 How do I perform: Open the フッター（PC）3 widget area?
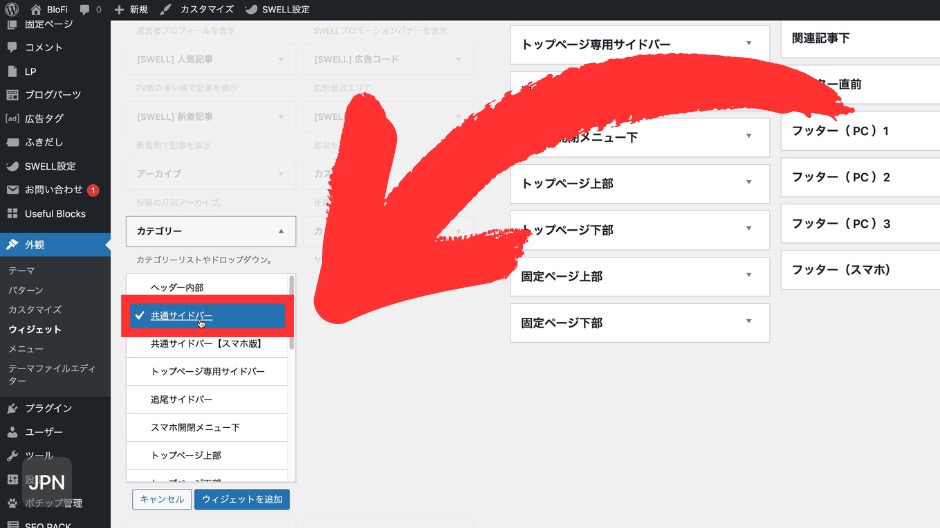click(x=860, y=224)
